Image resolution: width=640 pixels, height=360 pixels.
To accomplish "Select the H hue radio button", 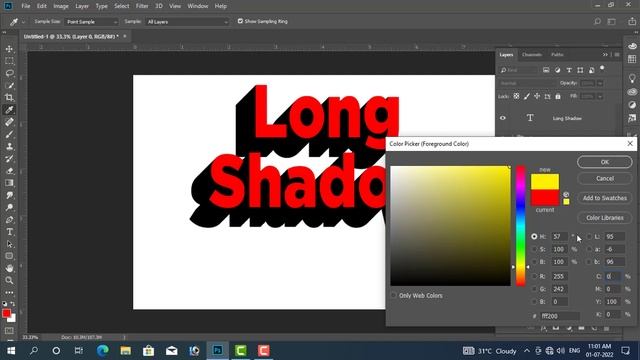I will point(534,236).
